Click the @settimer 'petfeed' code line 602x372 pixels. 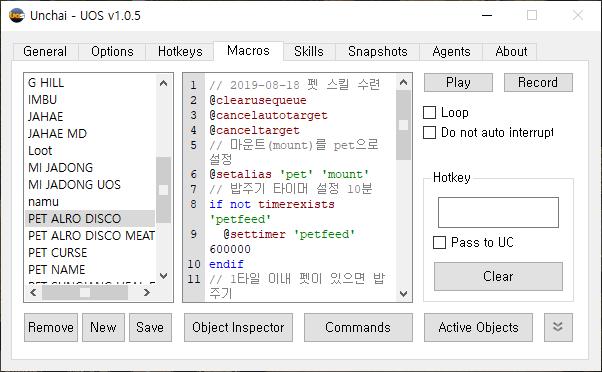click(x=289, y=234)
